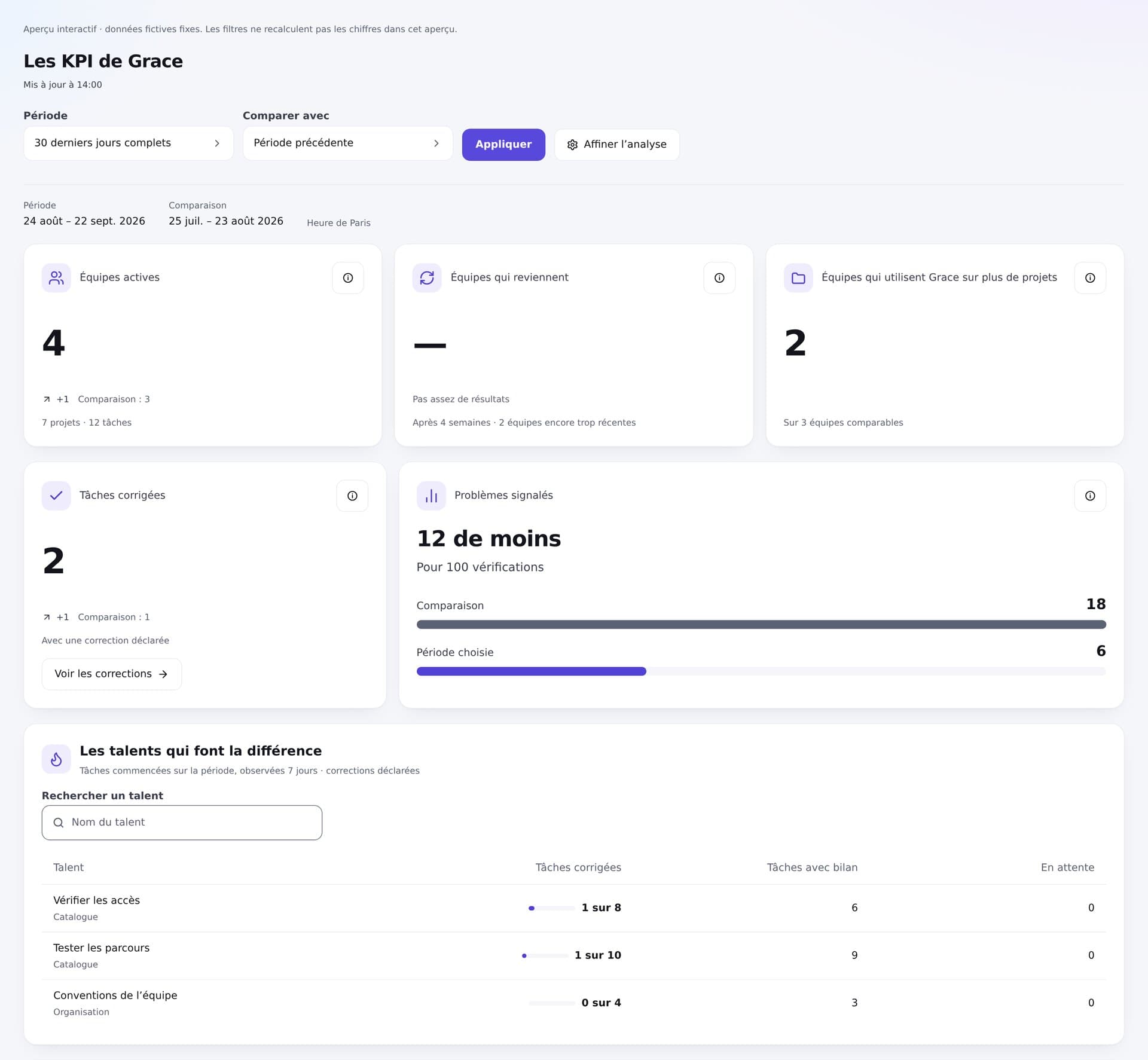
Task: Open info for Équipes actives card
Action: (x=348, y=278)
